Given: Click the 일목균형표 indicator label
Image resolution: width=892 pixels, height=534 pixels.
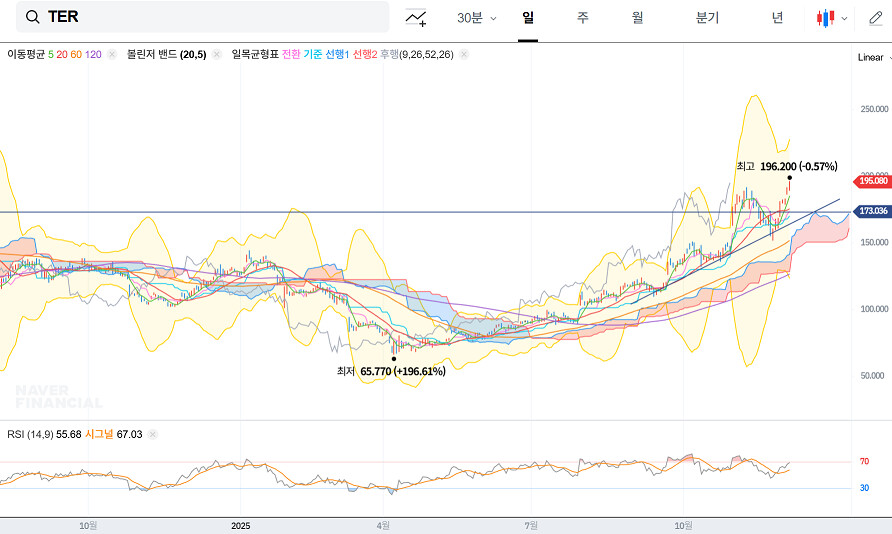Looking at the screenshot, I should (x=255, y=55).
